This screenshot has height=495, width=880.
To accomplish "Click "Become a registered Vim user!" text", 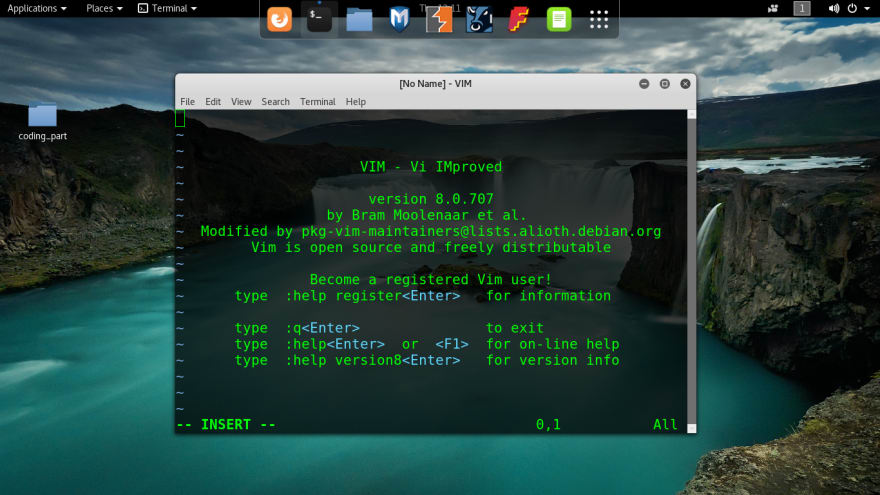I will point(431,279).
